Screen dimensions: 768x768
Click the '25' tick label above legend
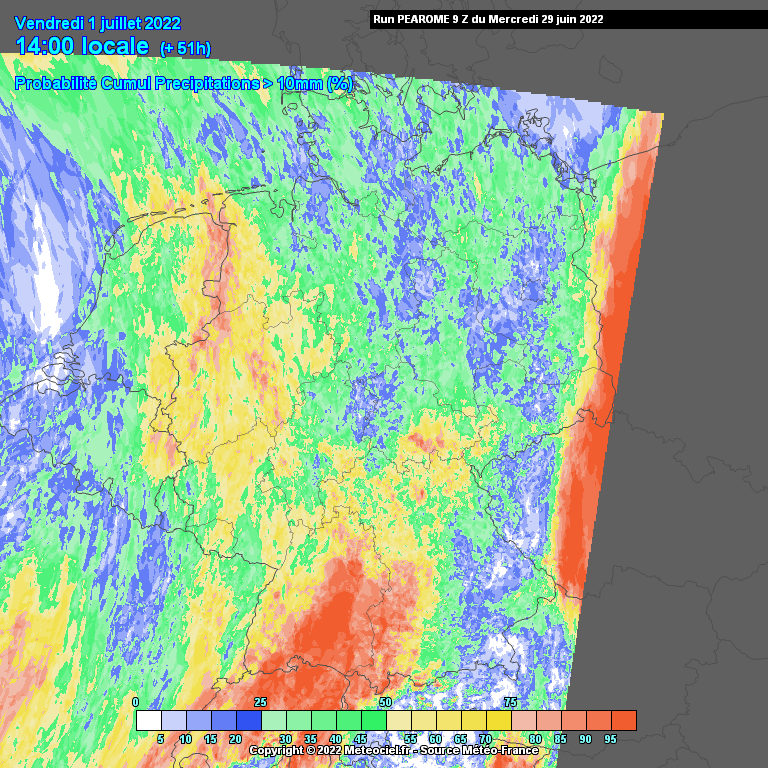tap(260, 703)
